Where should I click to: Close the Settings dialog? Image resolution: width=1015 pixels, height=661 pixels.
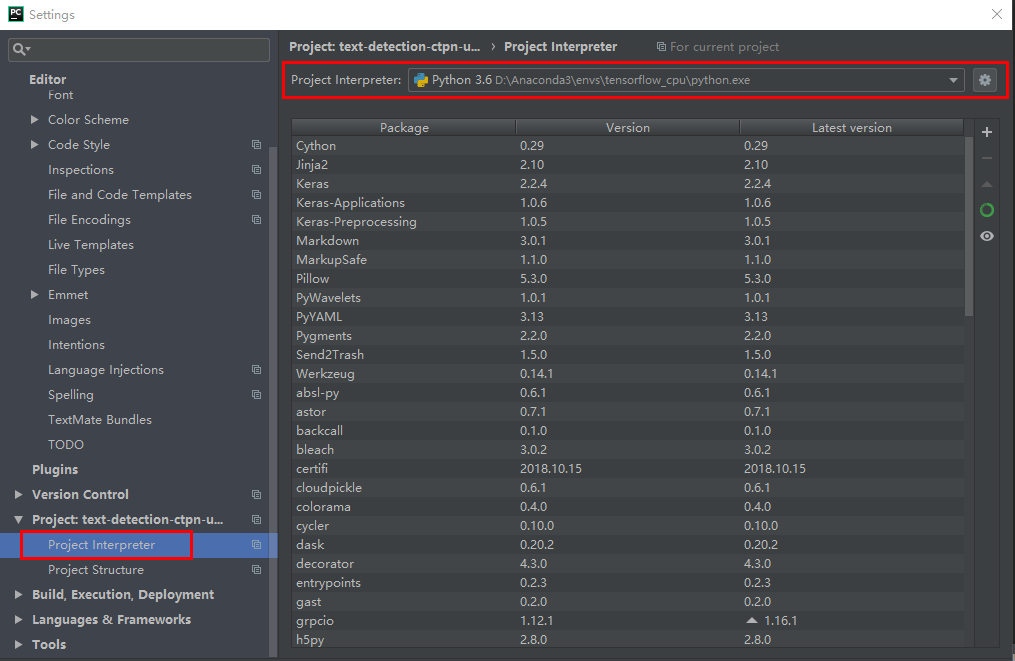[997, 14]
